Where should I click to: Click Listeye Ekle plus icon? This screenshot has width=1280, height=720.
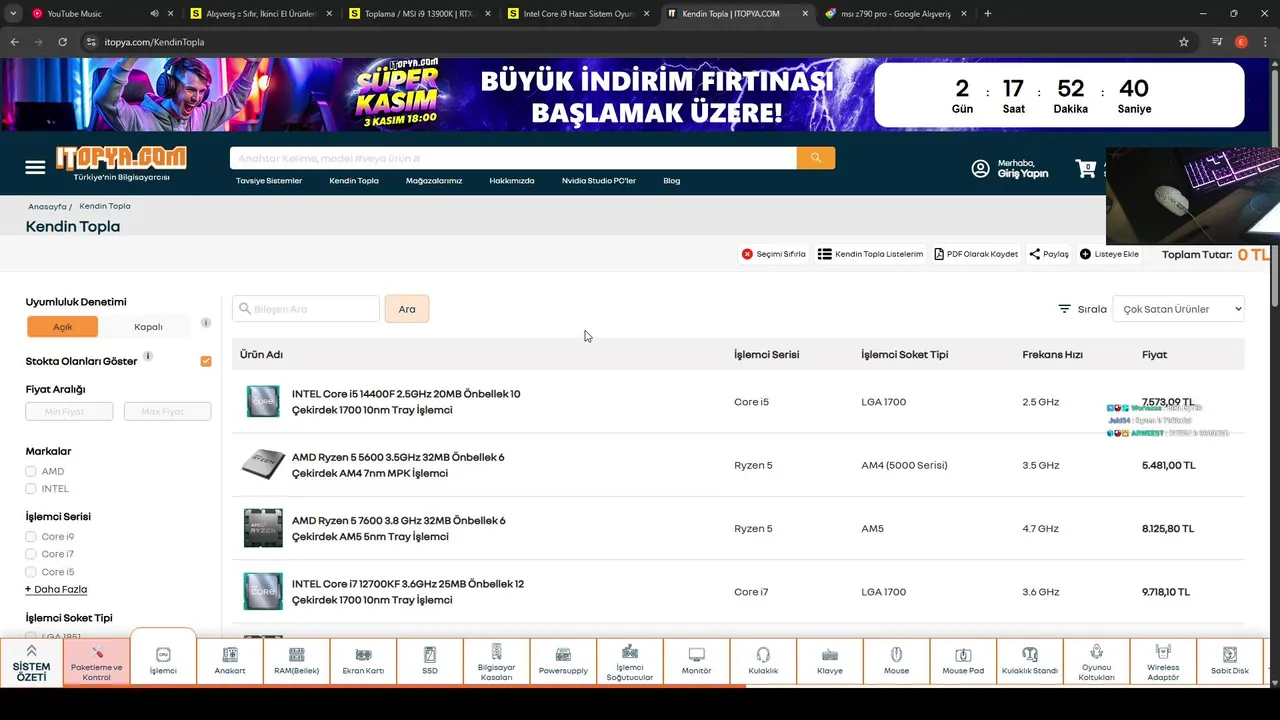(x=1085, y=254)
